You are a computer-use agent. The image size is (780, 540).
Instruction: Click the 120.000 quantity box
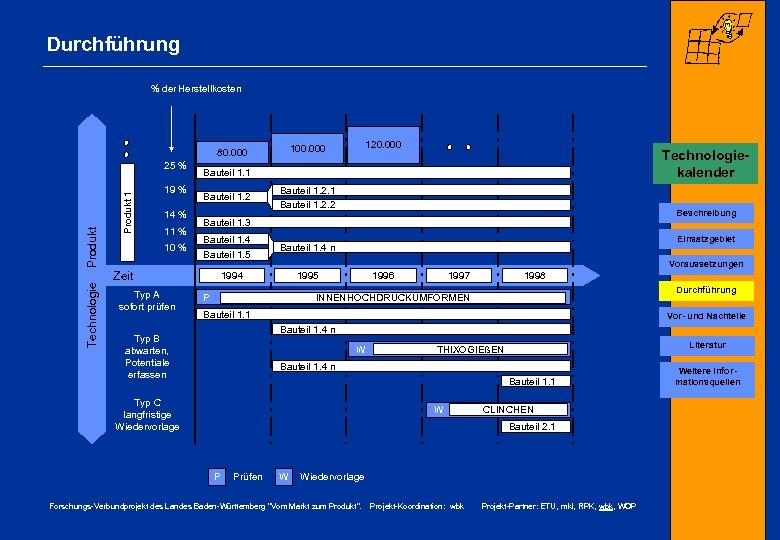coord(383,145)
